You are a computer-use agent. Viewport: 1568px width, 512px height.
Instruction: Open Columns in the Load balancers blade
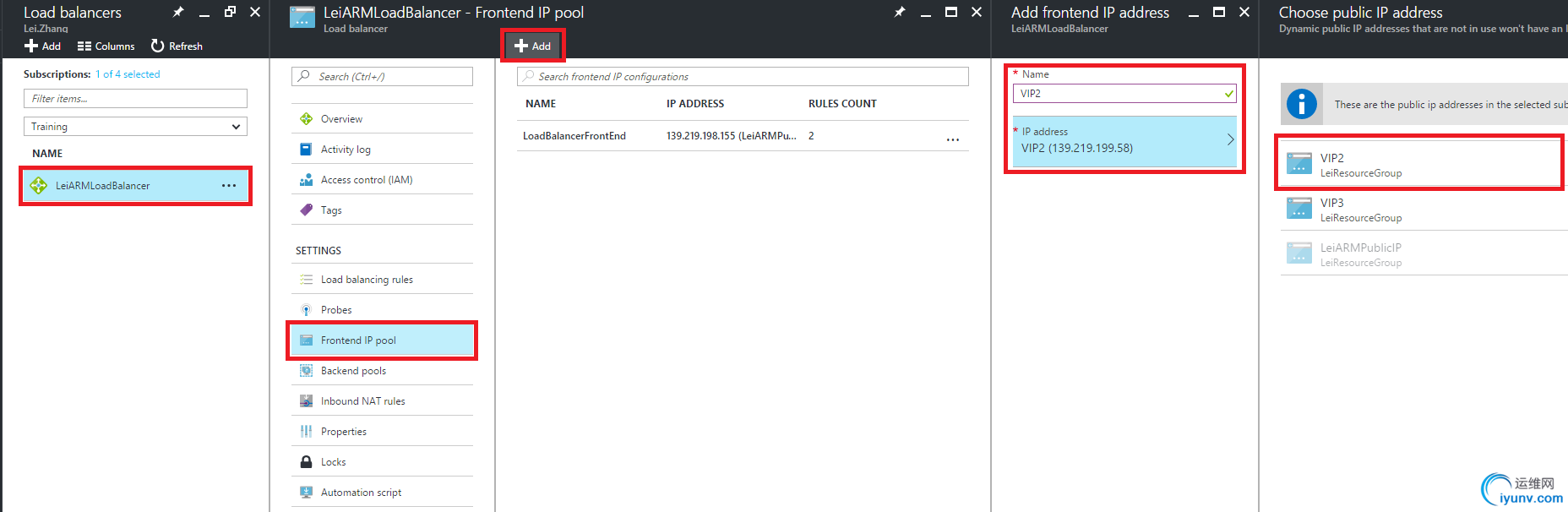(106, 46)
